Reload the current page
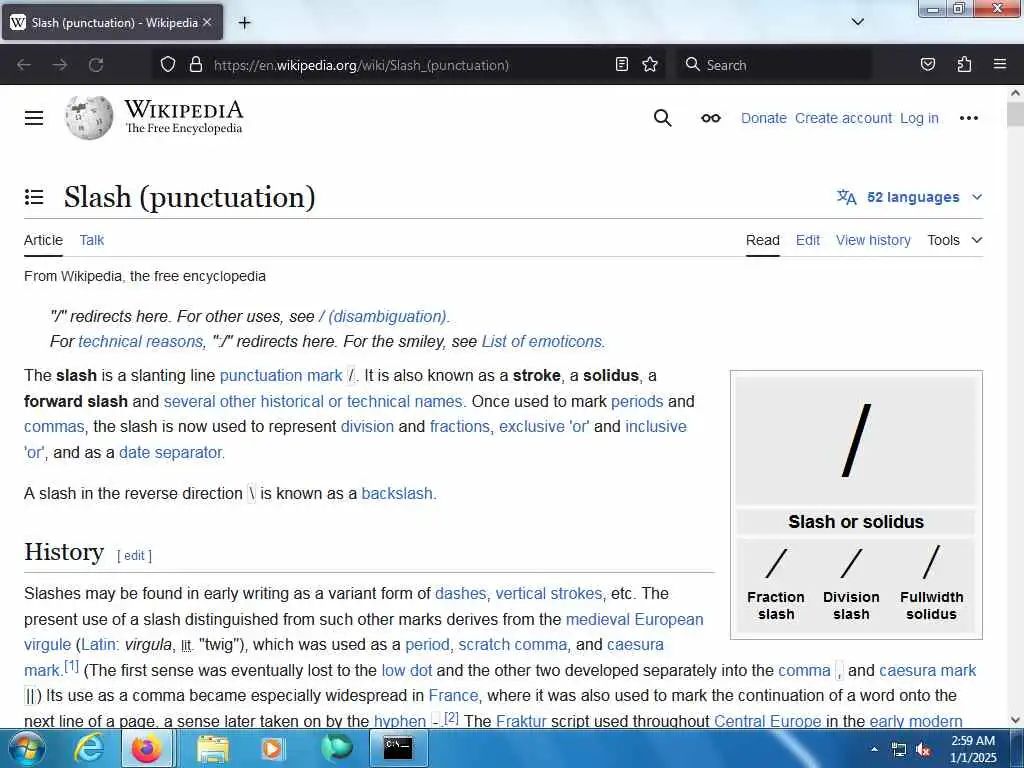1024x768 pixels. (96, 65)
